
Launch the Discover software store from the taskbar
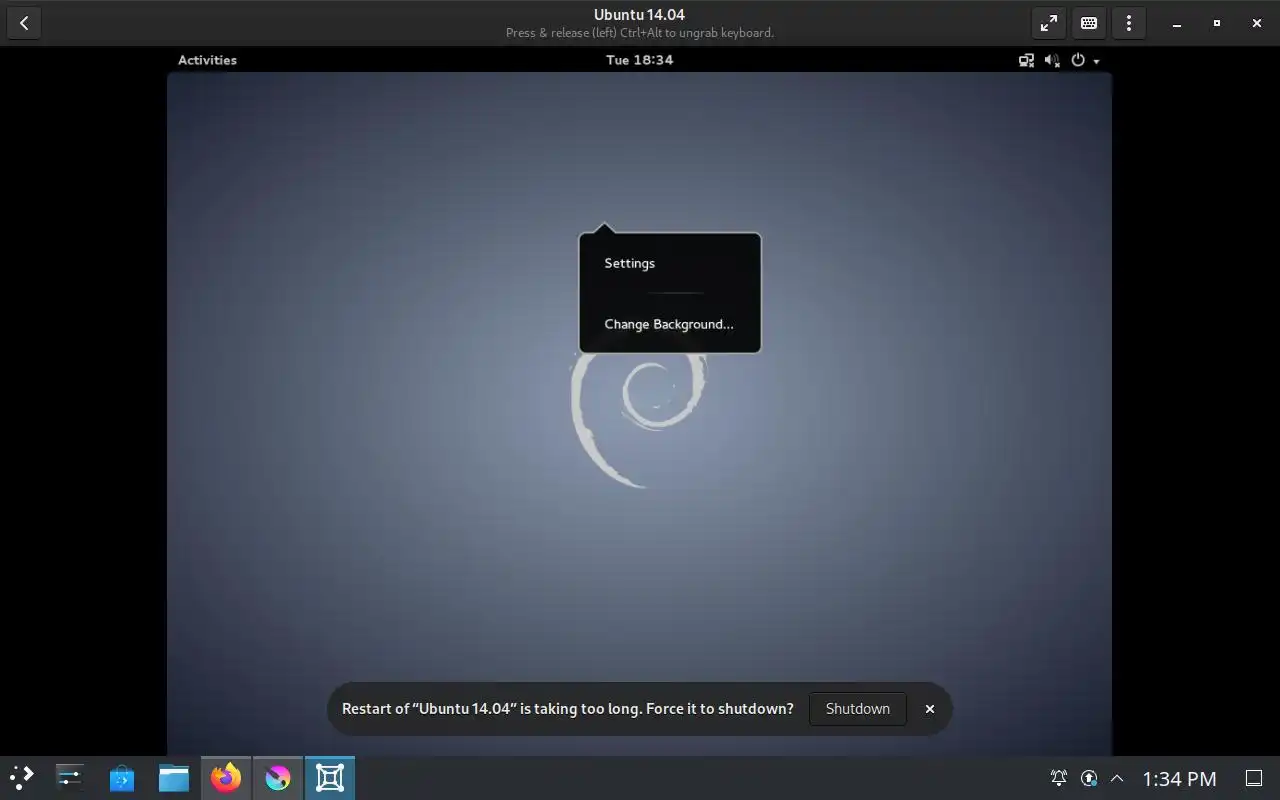[122, 777]
